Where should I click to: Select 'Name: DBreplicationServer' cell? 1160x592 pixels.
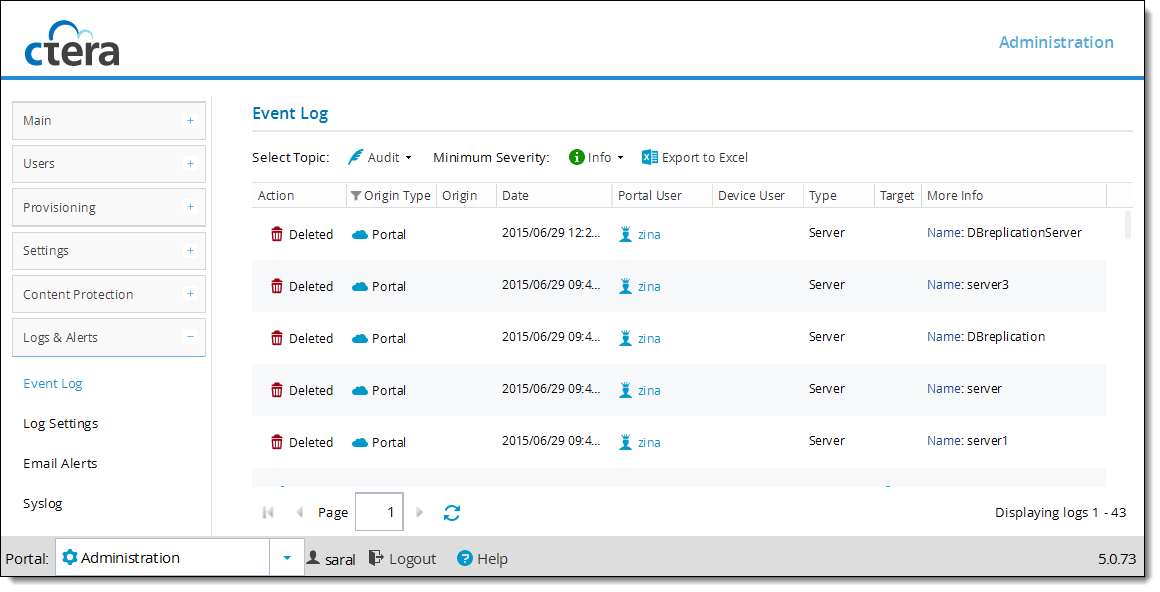click(1004, 232)
